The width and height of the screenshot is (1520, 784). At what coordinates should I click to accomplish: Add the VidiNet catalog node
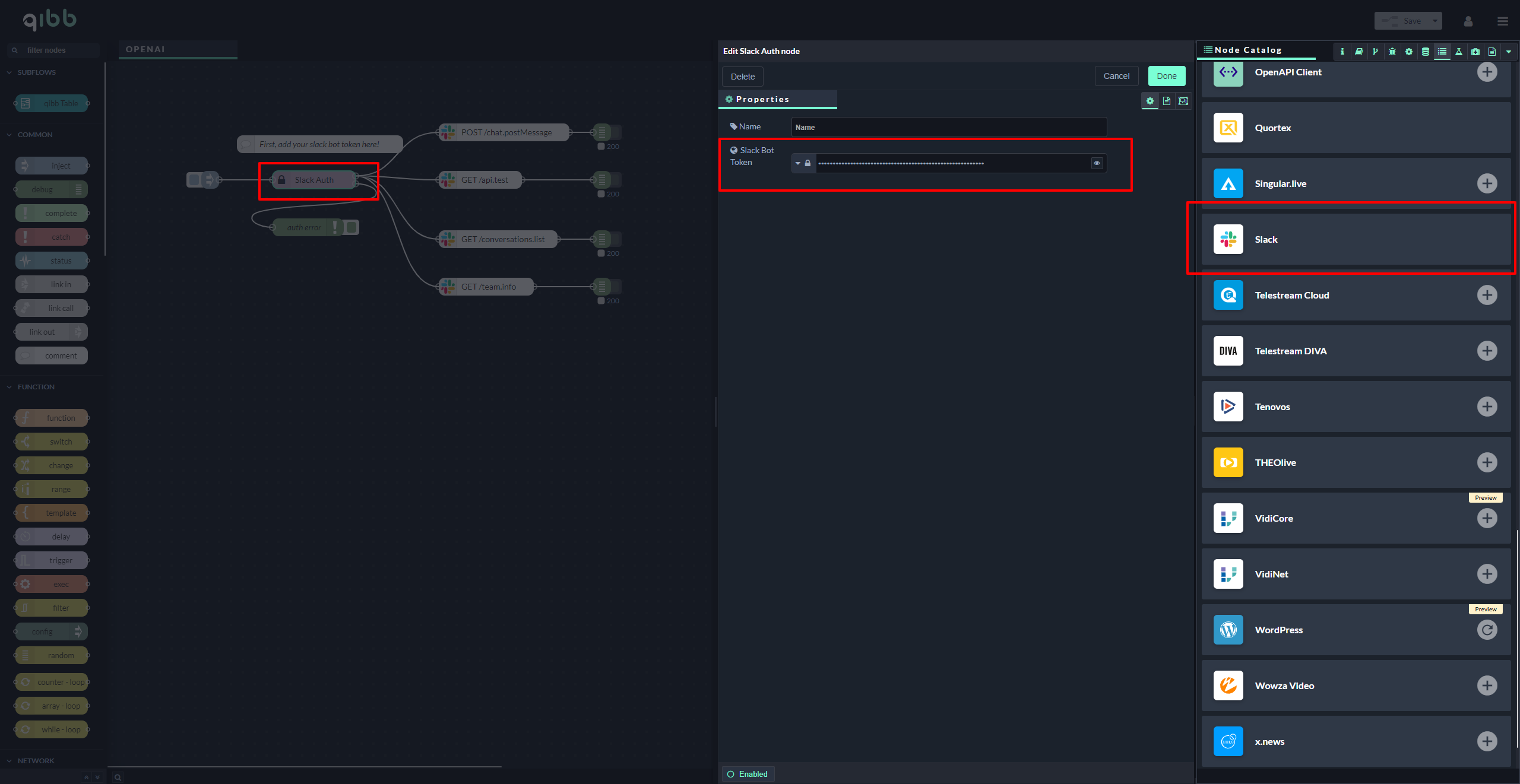1487,574
